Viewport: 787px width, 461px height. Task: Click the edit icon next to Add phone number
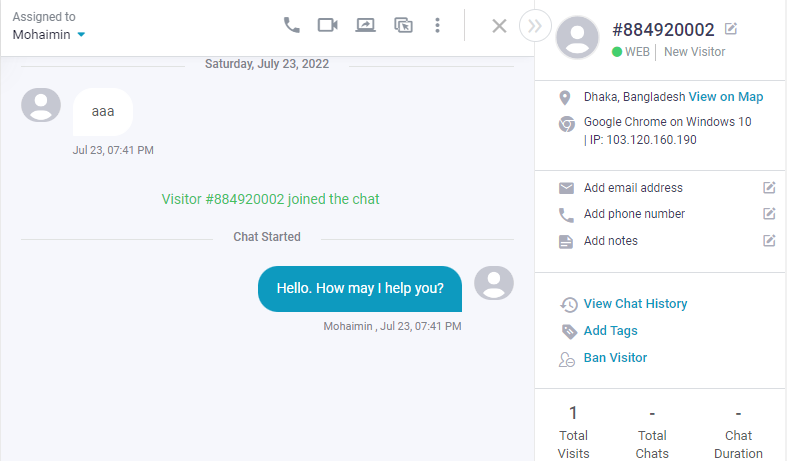(x=769, y=214)
